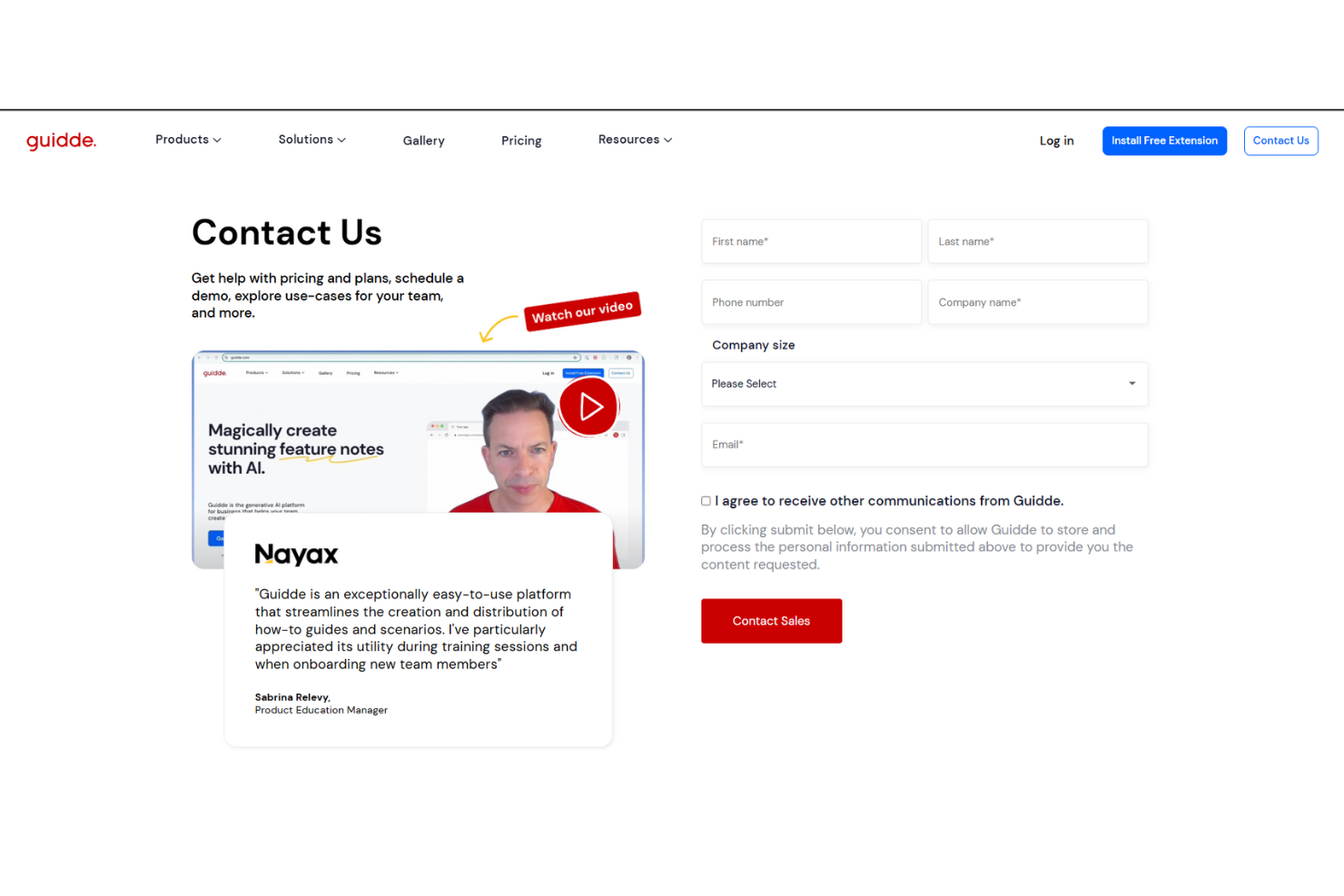The height and width of the screenshot is (896, 1344).
Task: Click into the Email field
Action: click(924, 445)
